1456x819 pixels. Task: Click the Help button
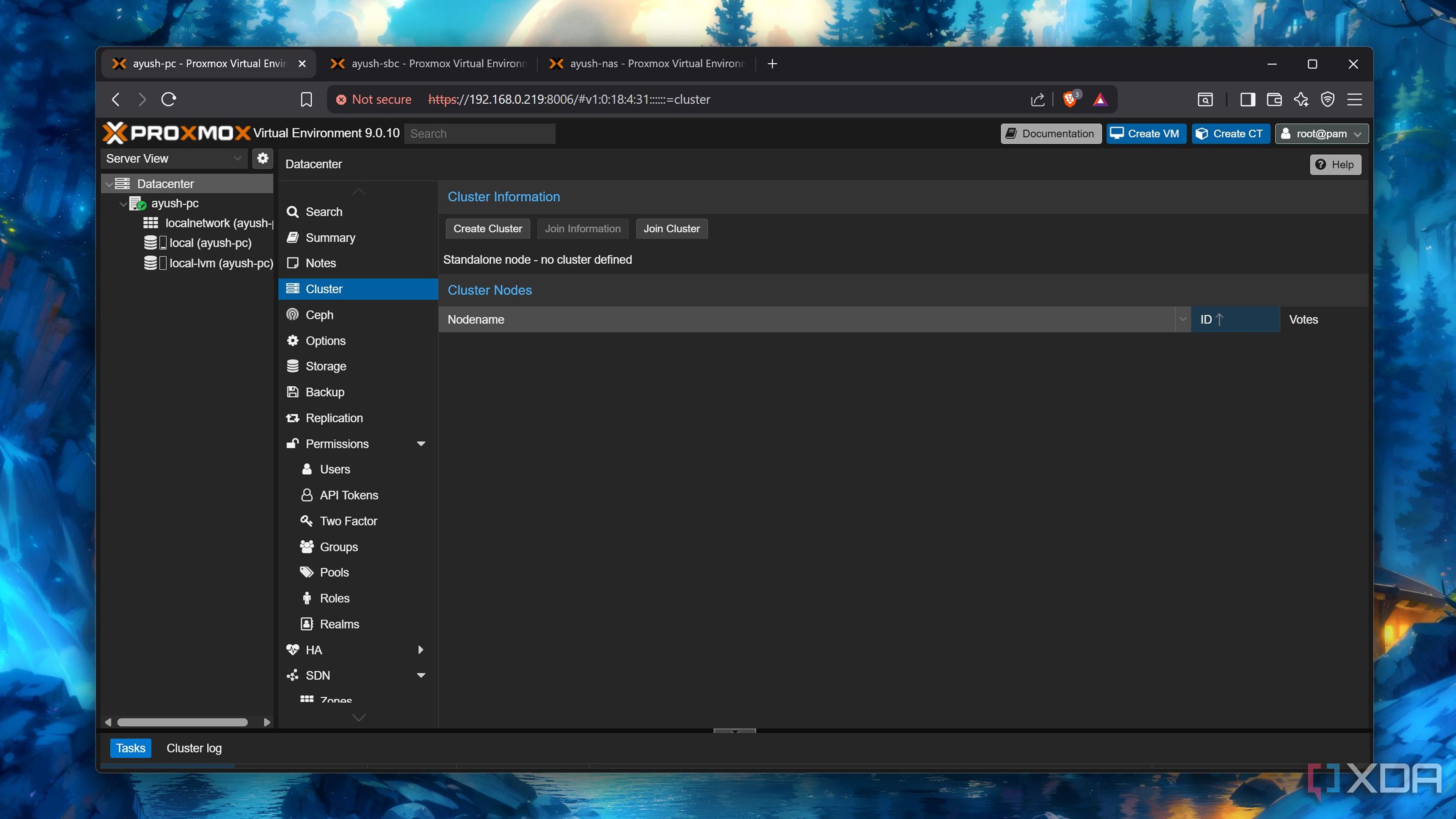(1335, 165)
